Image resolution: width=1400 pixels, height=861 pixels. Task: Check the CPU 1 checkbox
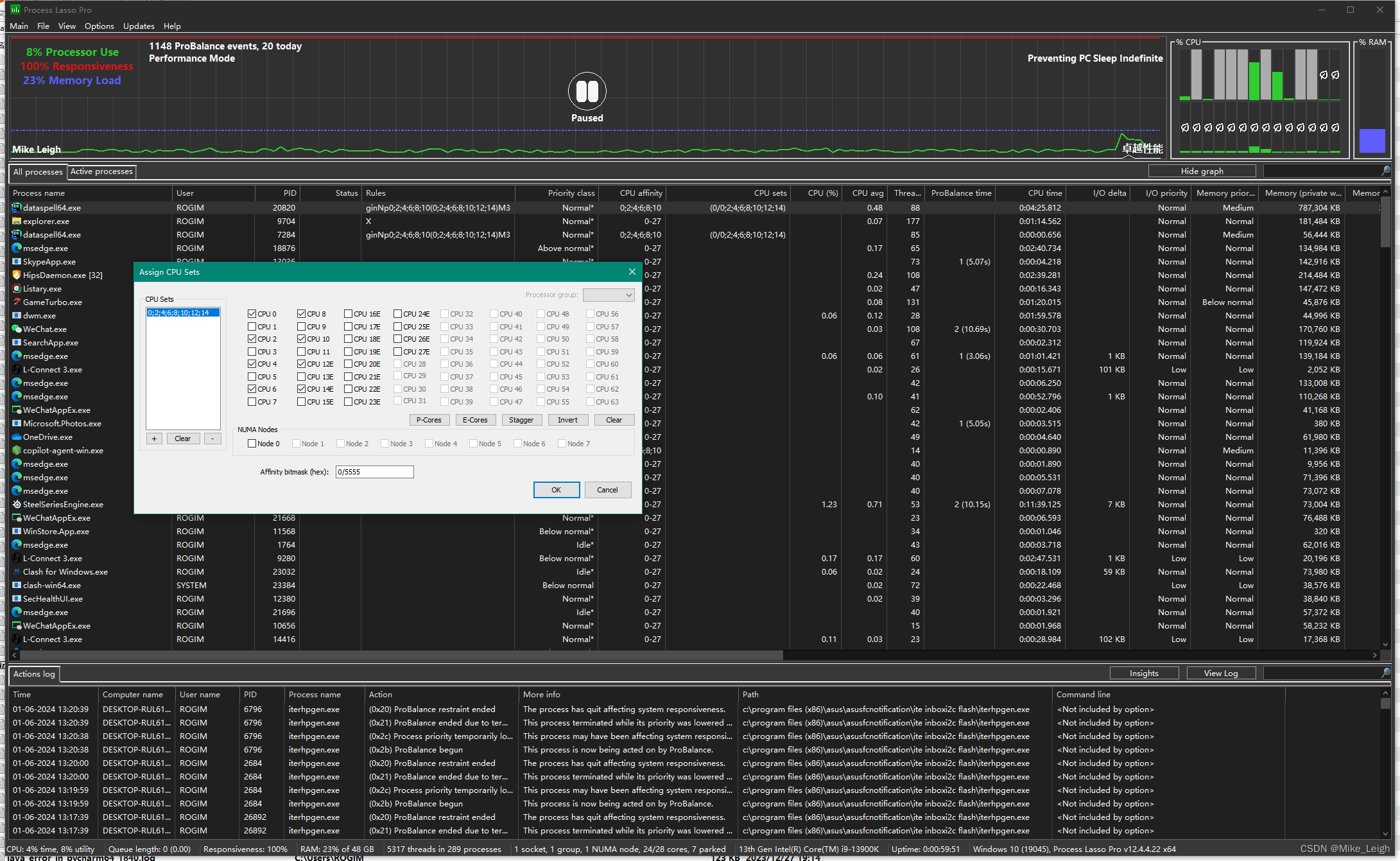pyautogui.click(x=252, y=326)
